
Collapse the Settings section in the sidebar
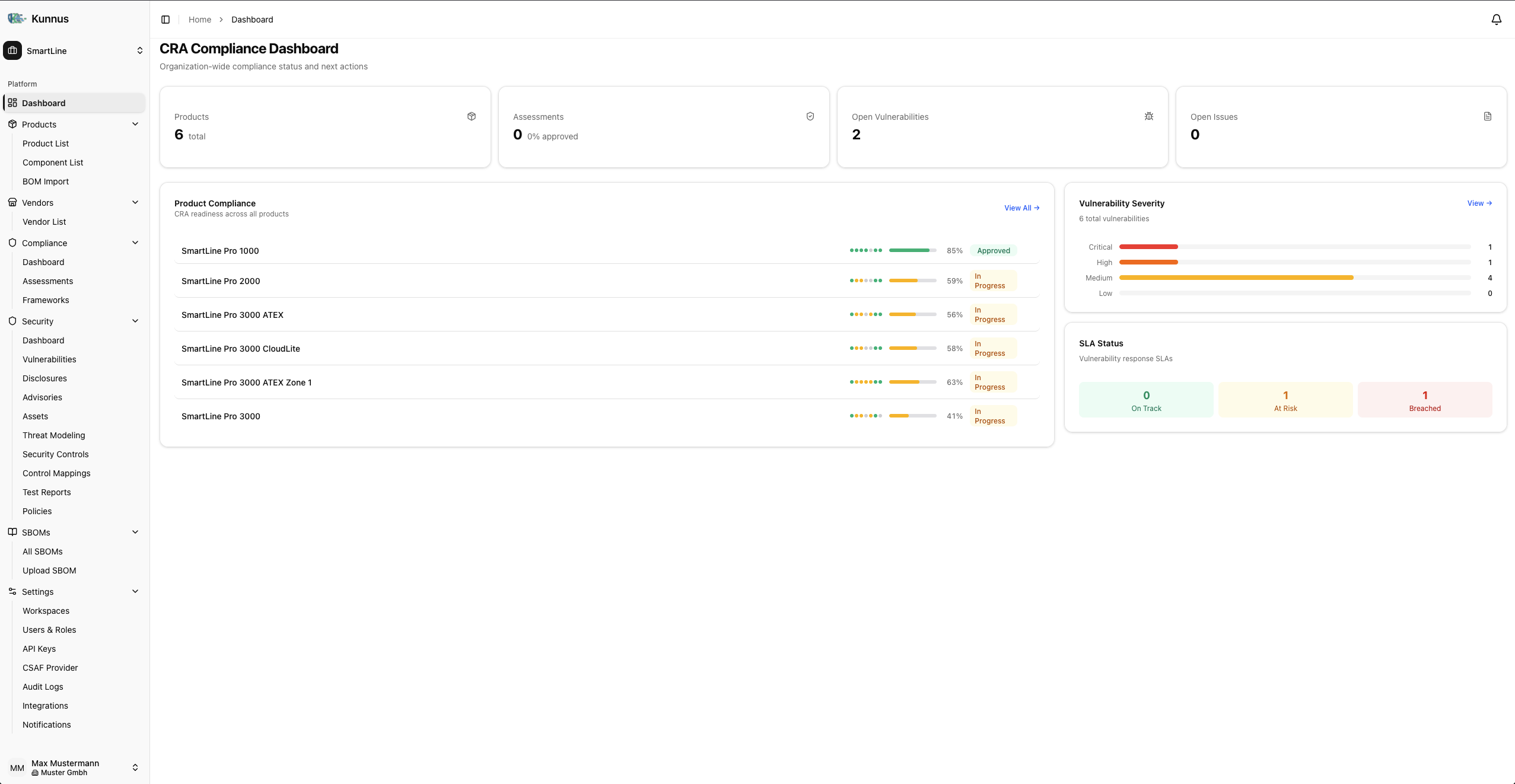pyautogui.click(x=135, y=591)
